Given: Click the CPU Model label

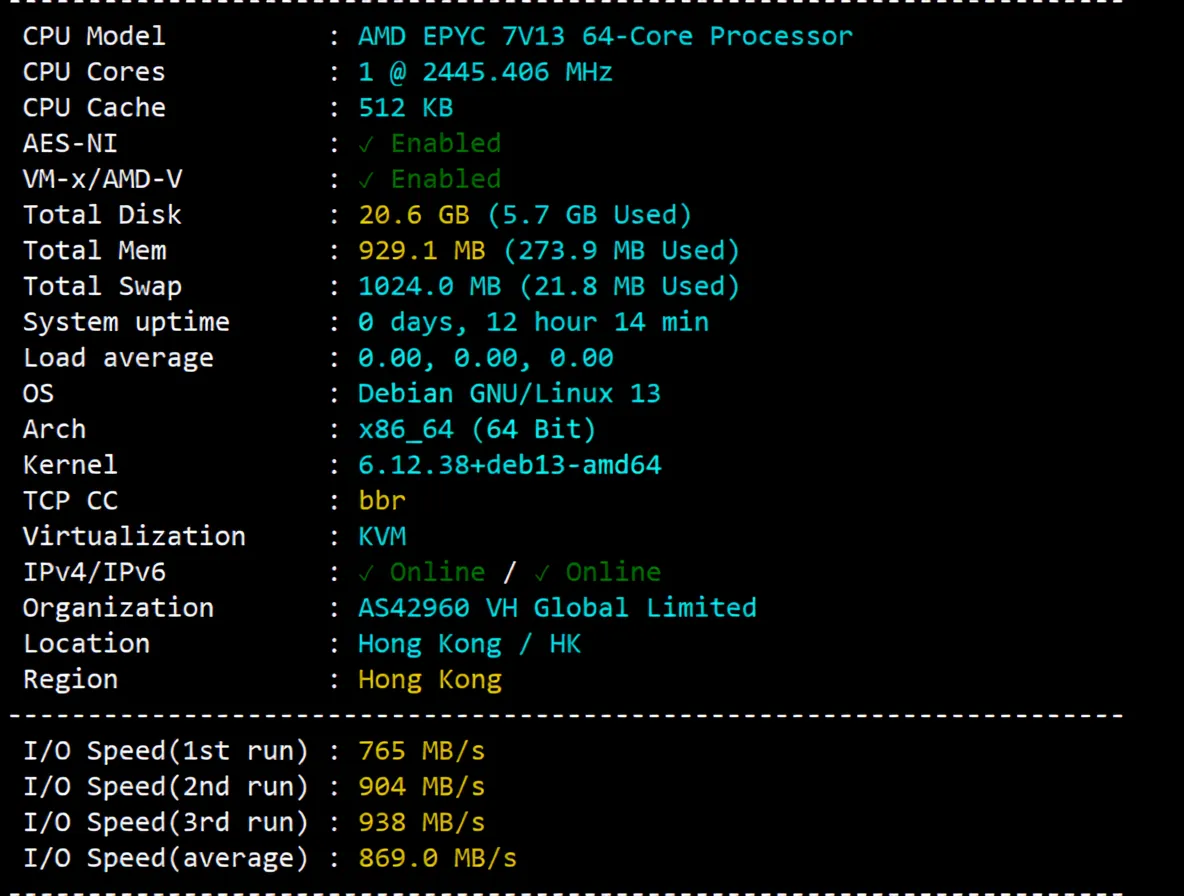Looking at the screenshot, I should click(94, 36).
